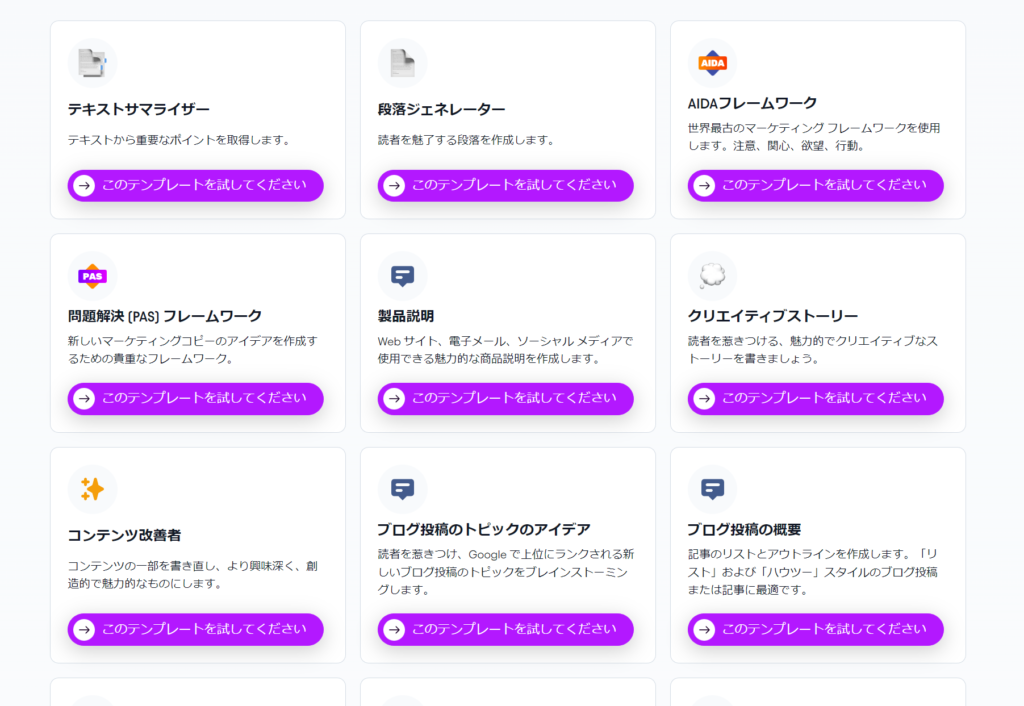Try the 問題解決 (PAS) template button
This screenshot has height=706, width=1024.
(195, 398)
